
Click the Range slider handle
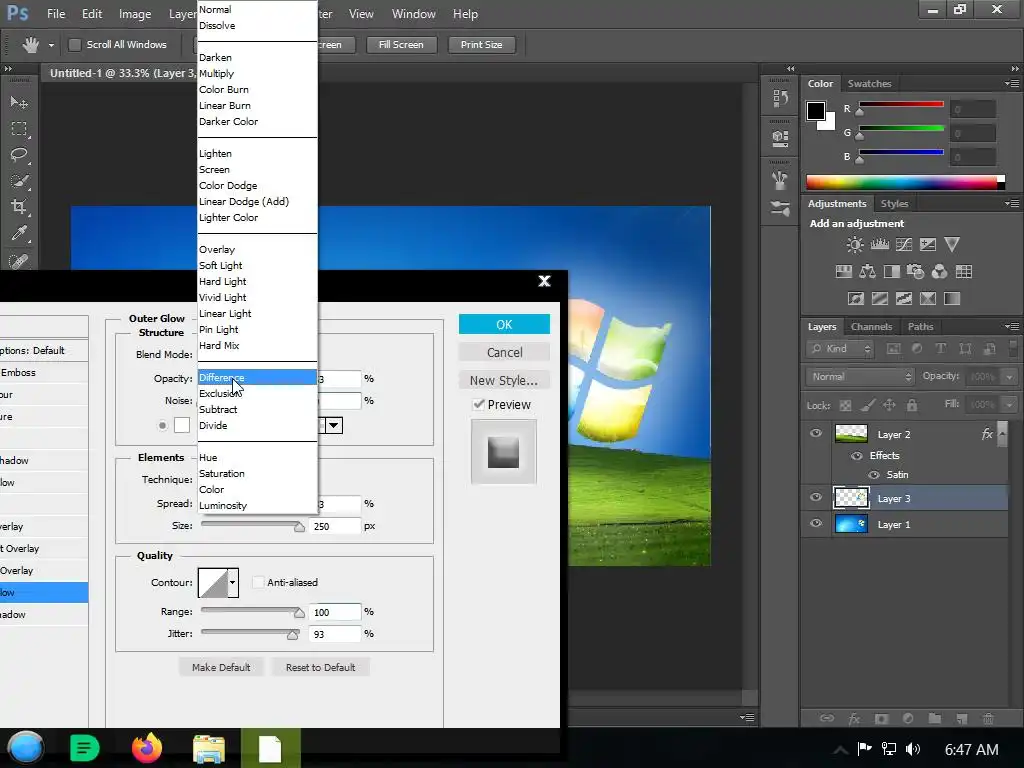(299, 613)
